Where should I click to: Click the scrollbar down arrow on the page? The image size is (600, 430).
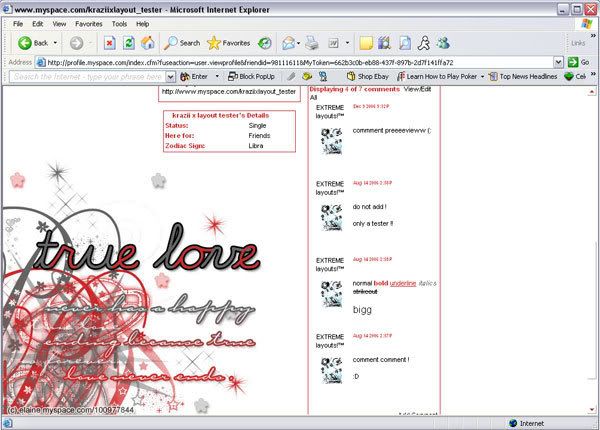coord(592,410)
